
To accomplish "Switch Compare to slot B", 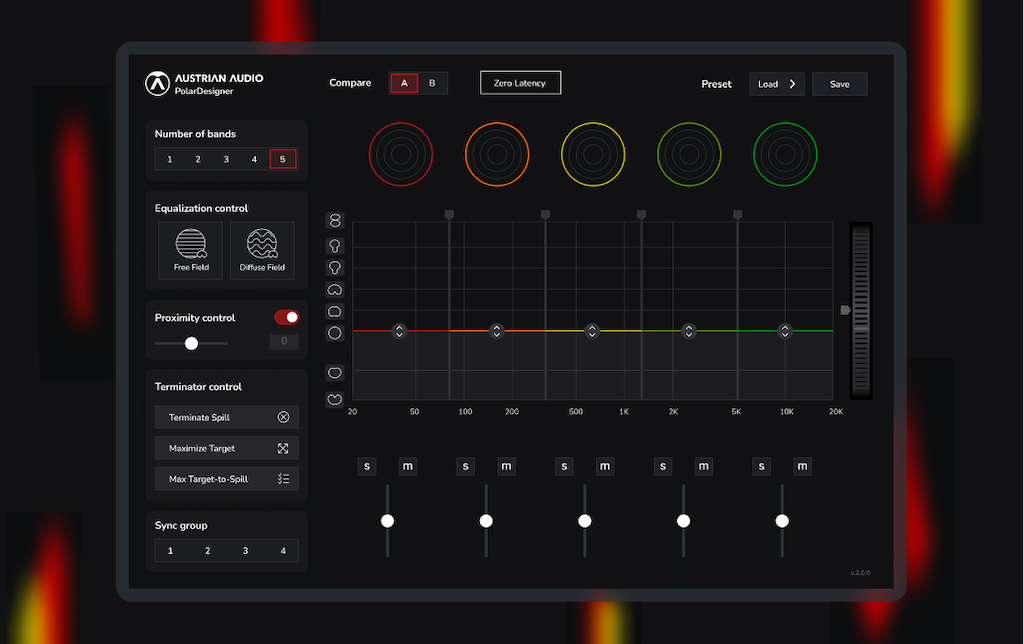I will click(432, 83).
